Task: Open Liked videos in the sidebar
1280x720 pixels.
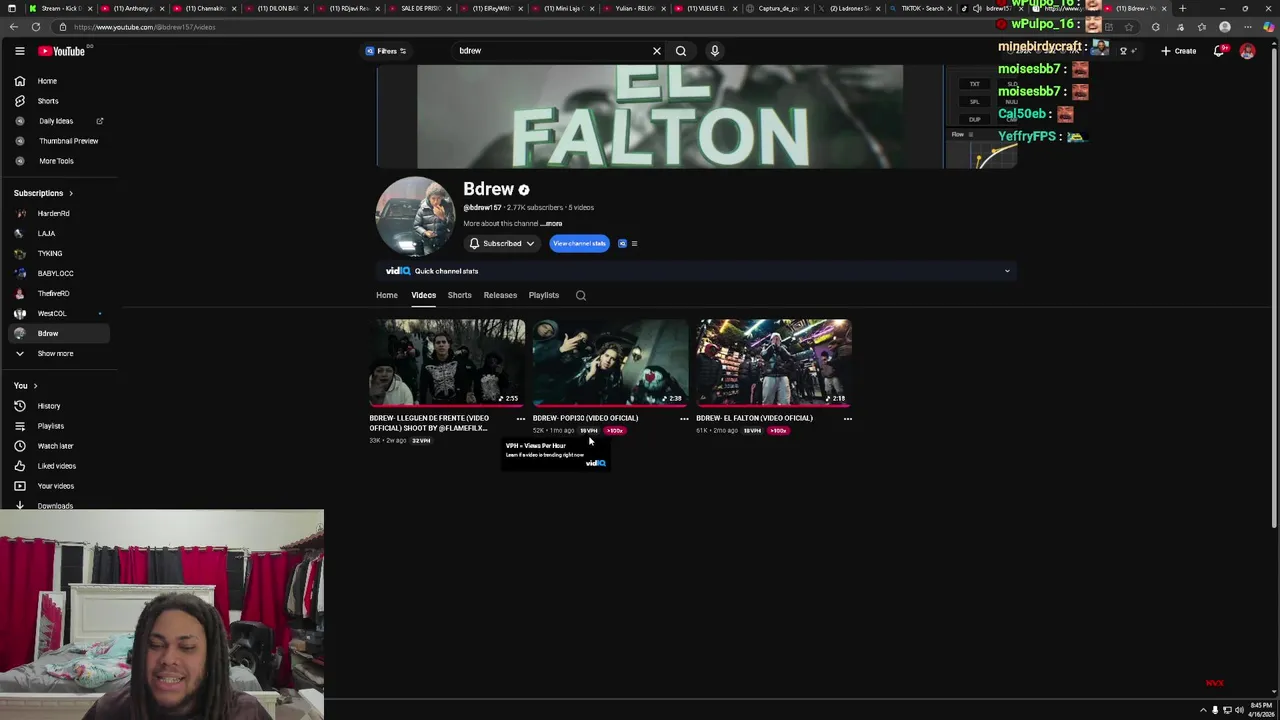Action: point(60,466)
